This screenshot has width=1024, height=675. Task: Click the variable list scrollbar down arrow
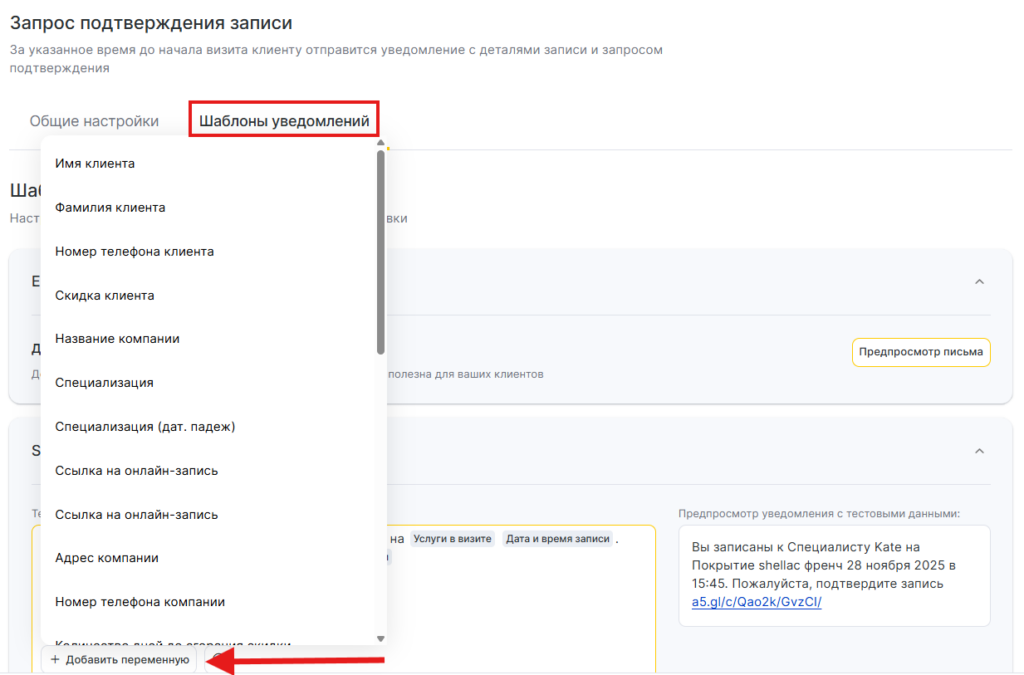click(381, 638)
